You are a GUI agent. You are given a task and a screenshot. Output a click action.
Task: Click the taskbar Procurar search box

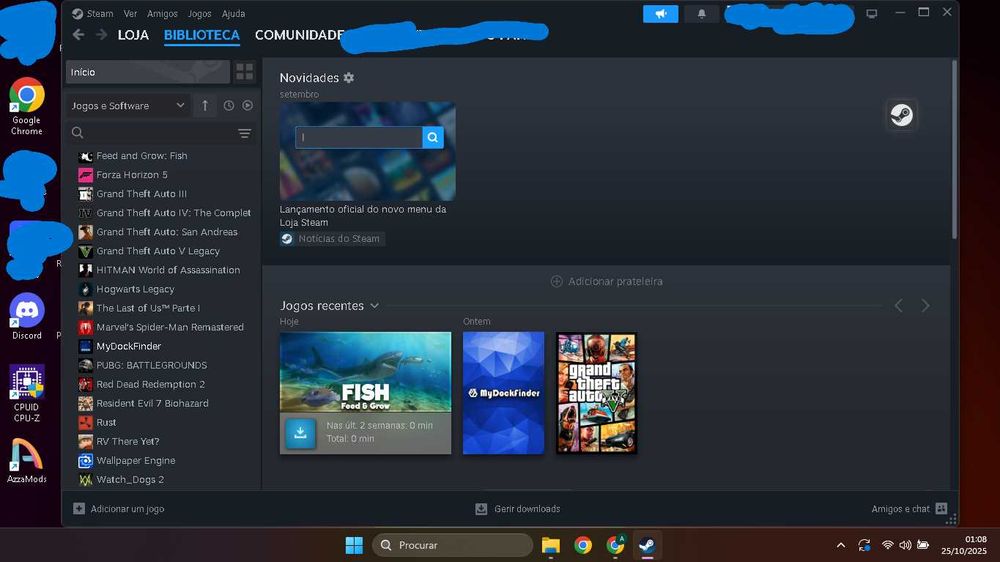[x=452, y=545]
